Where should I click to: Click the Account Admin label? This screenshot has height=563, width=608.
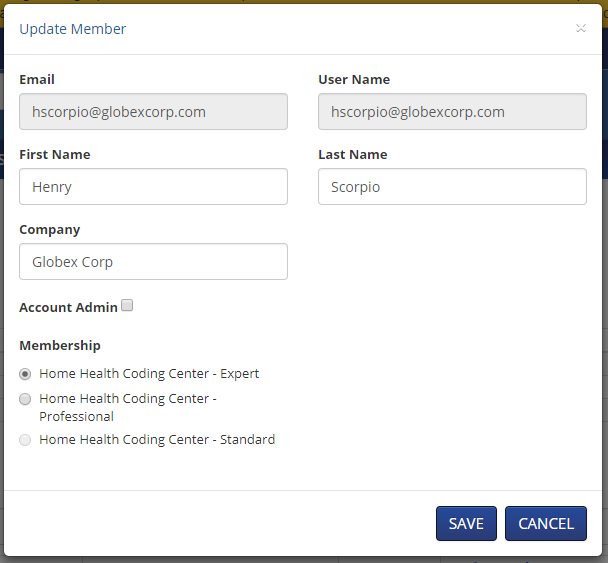68,307
